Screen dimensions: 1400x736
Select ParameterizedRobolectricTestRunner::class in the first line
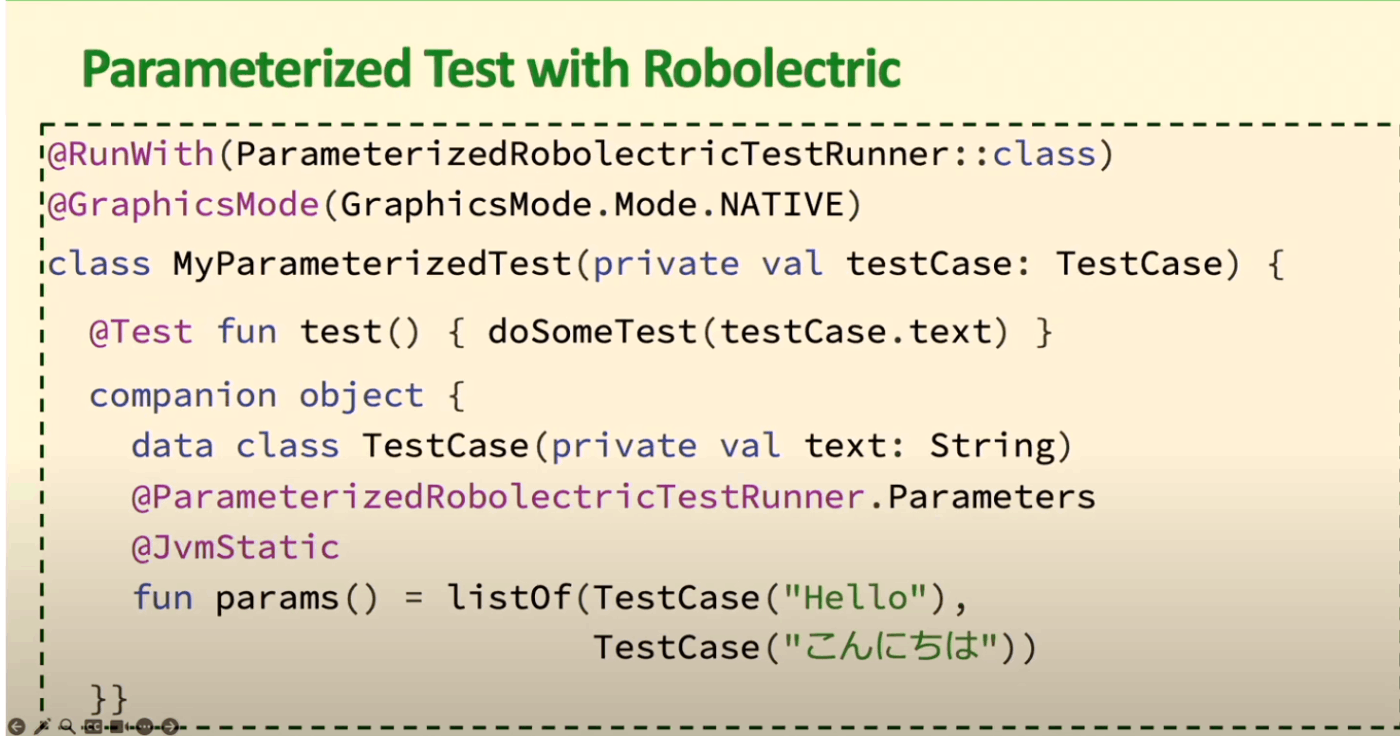coord(663,155)
